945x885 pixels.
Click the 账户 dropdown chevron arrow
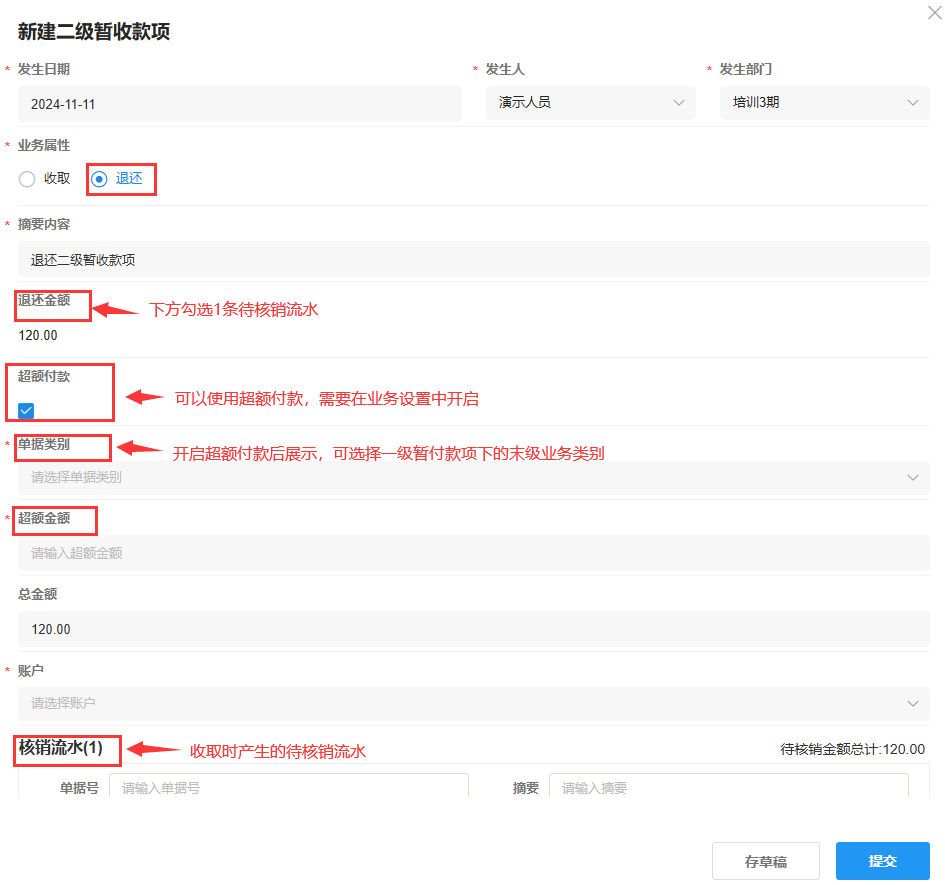911,702
